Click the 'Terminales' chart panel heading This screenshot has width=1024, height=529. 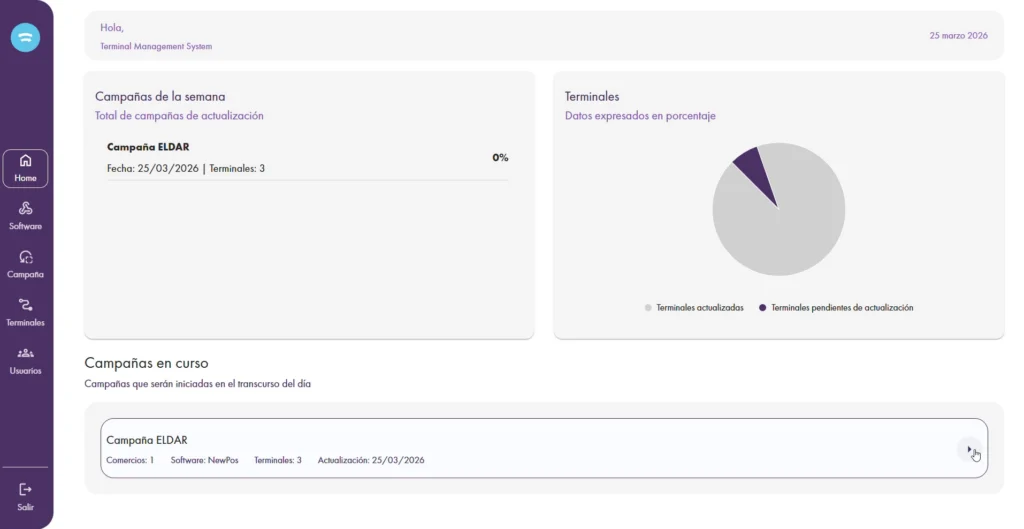point(592,97)
